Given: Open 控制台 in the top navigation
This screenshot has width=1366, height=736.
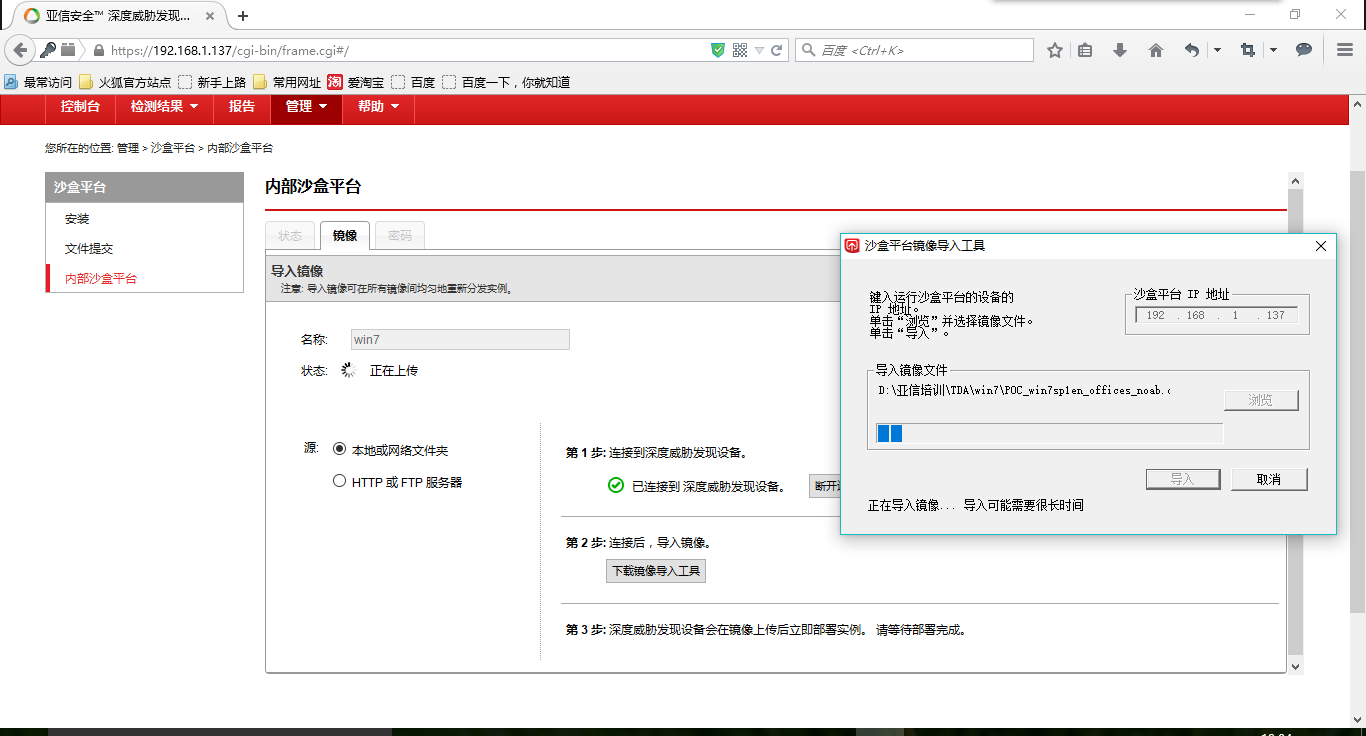Looking at the screenshot, I should pyautogui.click(x=80, y=106).
